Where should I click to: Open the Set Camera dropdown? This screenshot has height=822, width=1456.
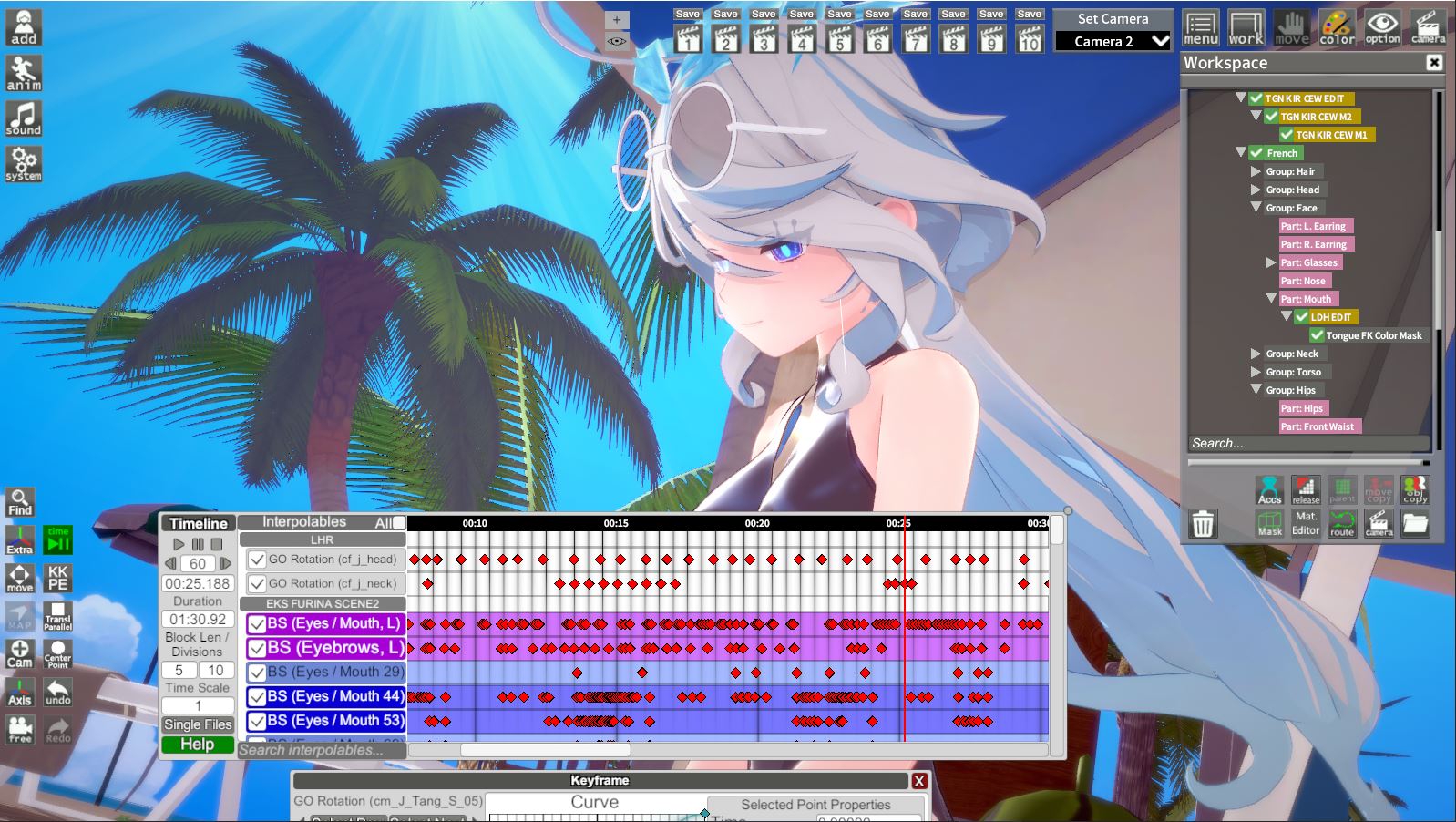pos(1113,41)
